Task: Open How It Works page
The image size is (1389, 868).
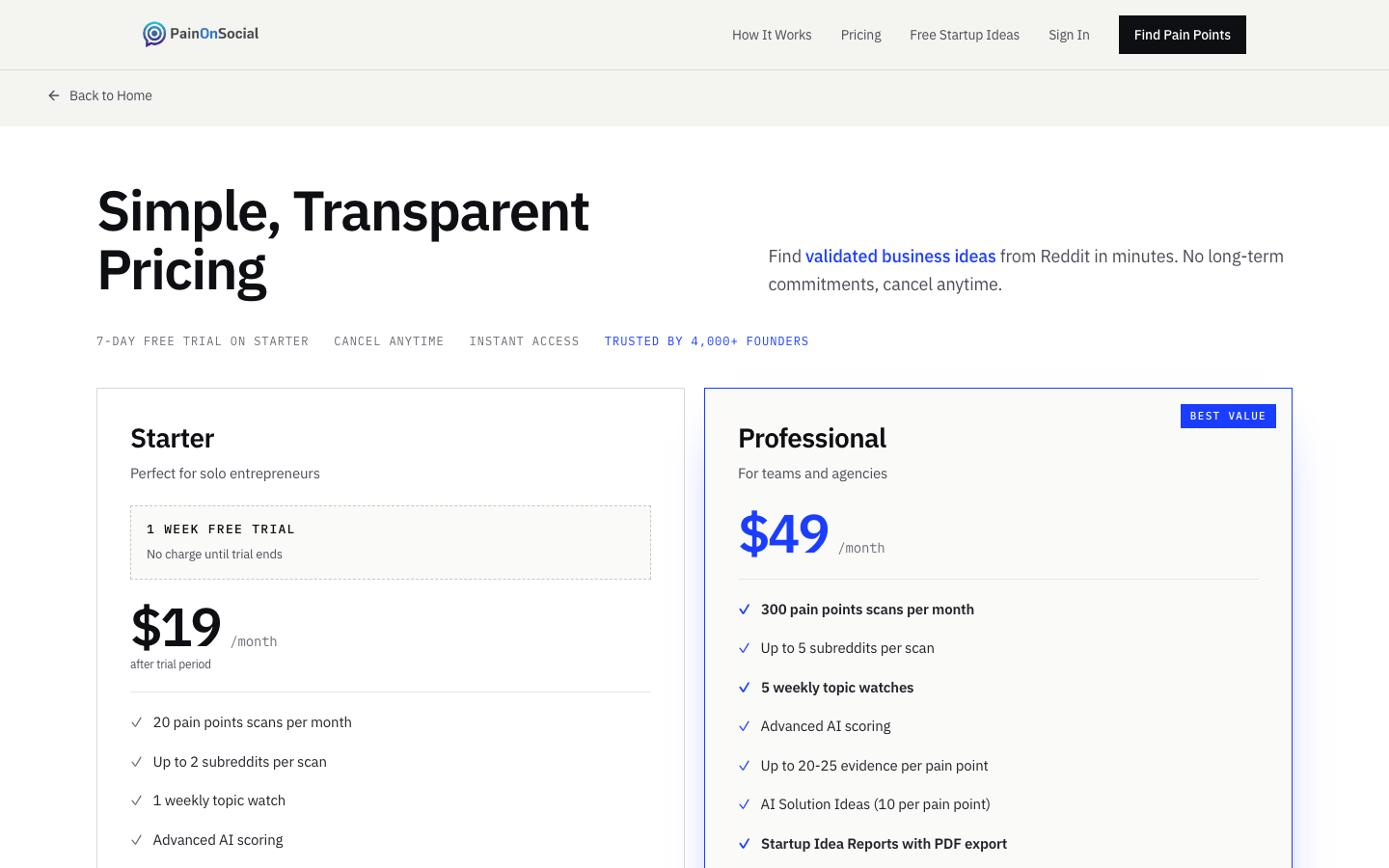Action: coord(772,35)
